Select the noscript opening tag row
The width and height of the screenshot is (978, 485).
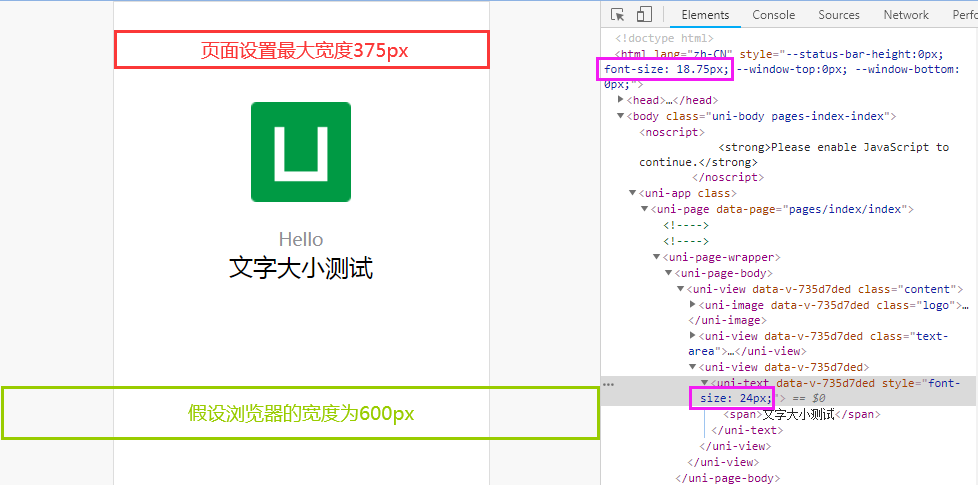(672, 132)
